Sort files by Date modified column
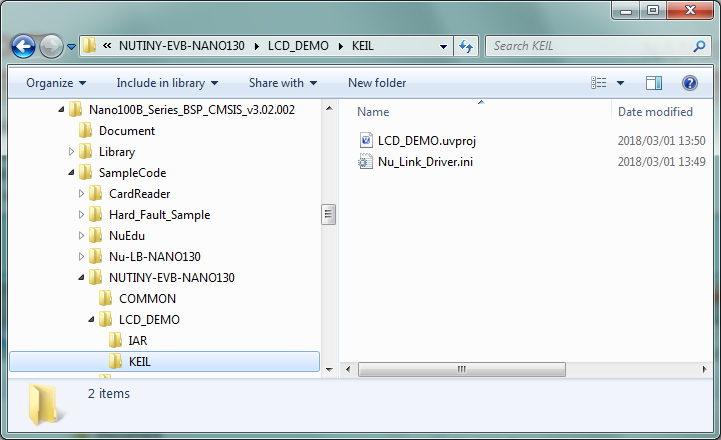 pos(655,112)
